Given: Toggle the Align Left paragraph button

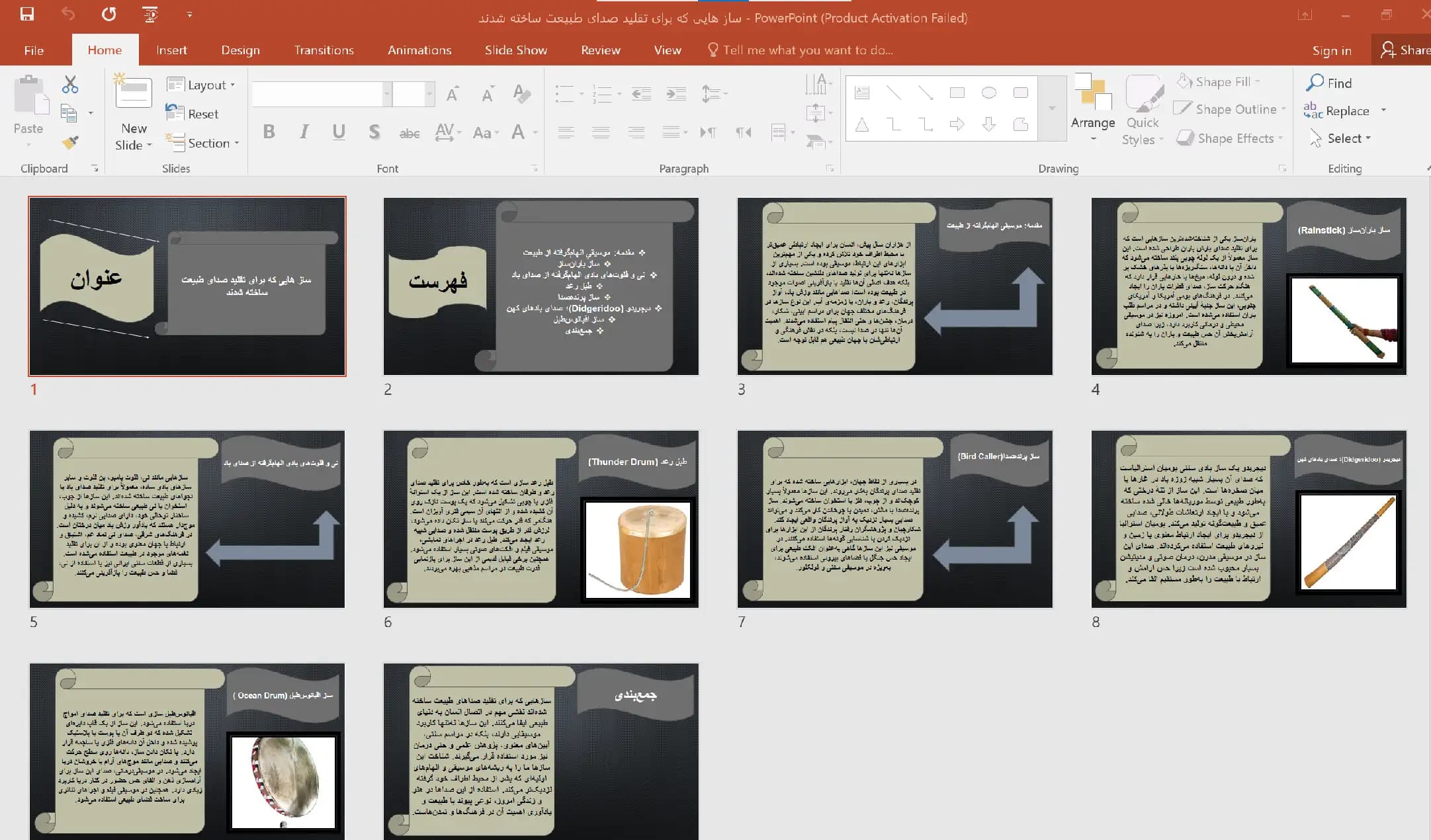Looking at the screenshot, I should coord(566,132).
